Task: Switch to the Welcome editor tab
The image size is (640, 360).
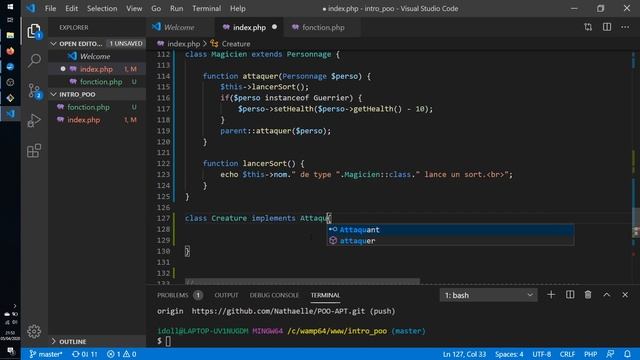Action: click(179, 27)
